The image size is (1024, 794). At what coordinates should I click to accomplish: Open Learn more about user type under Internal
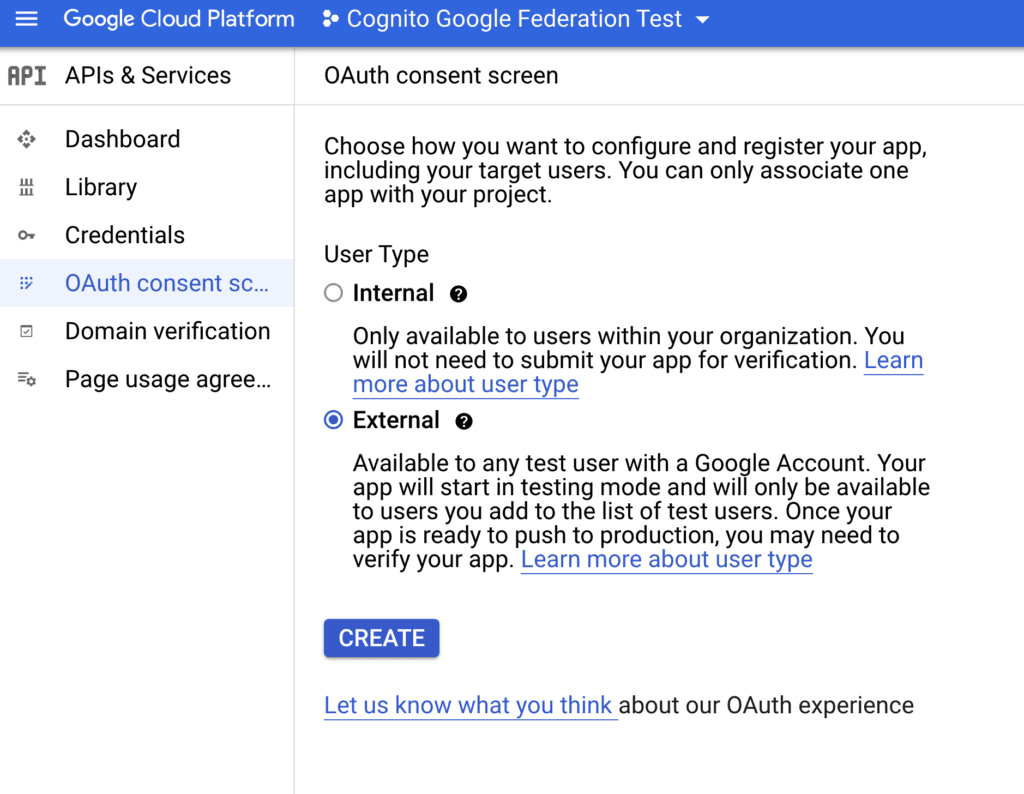click(466, 385)
